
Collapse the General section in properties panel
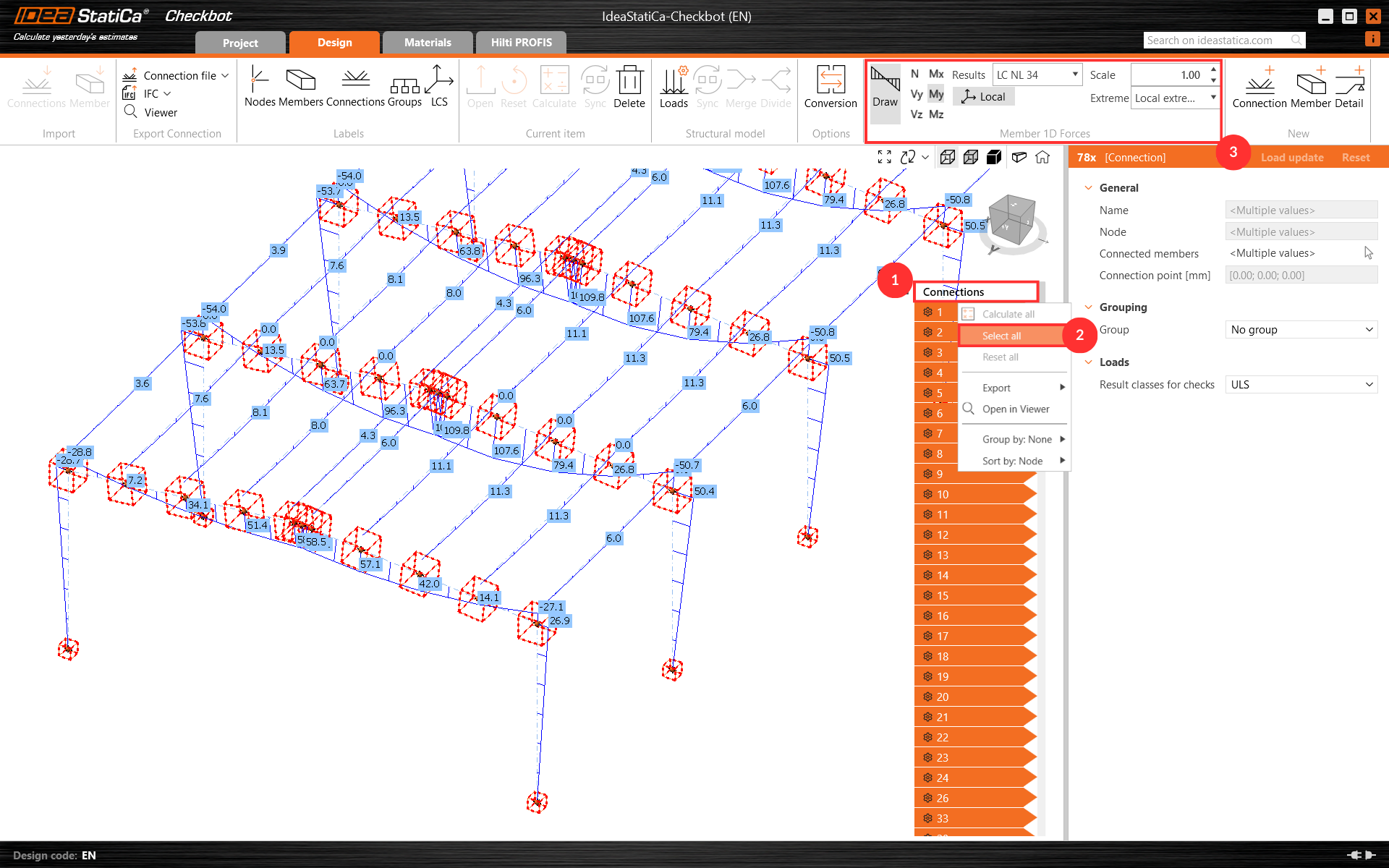(1089, 187)
